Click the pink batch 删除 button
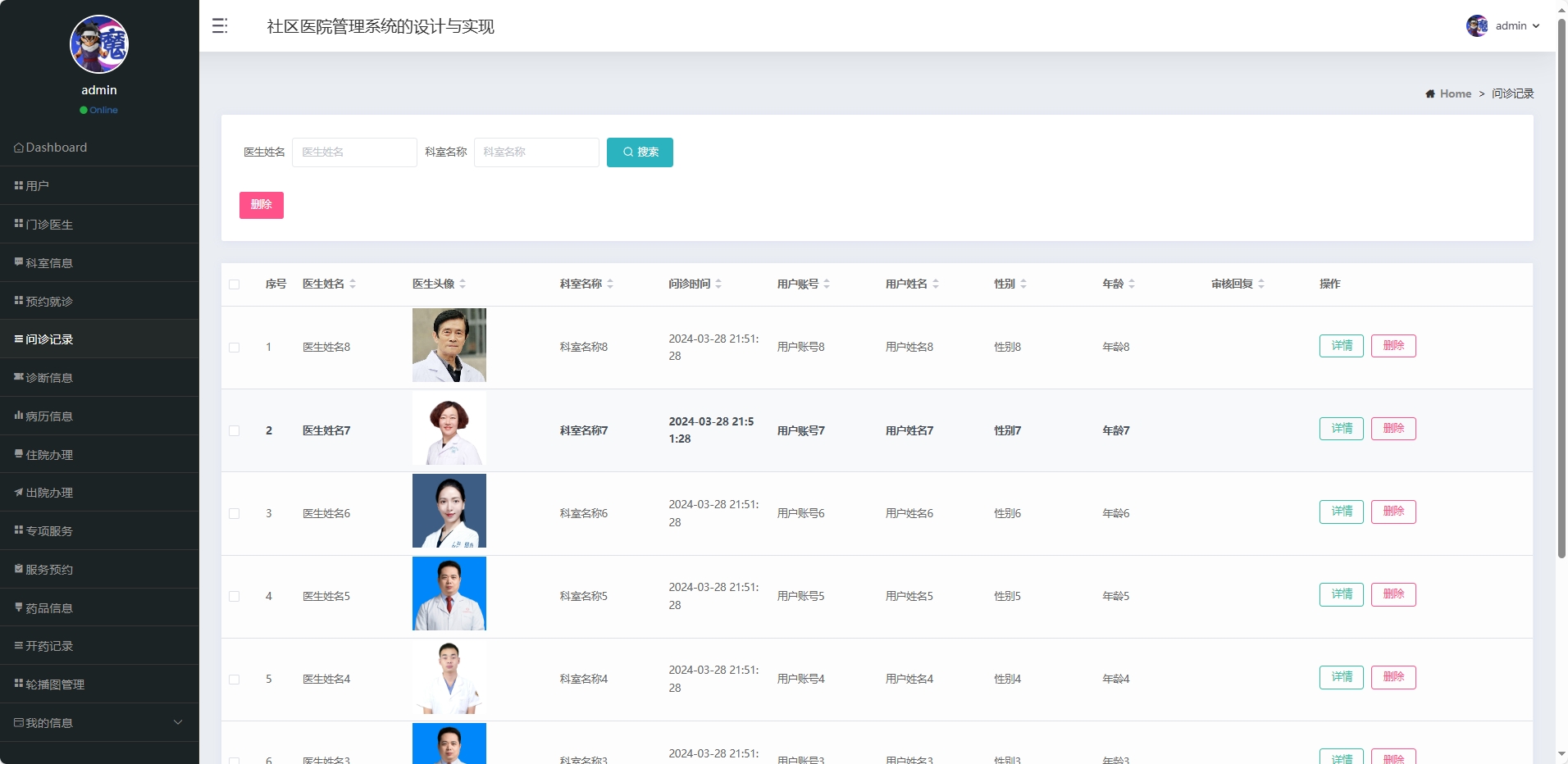 pos(262,205)
